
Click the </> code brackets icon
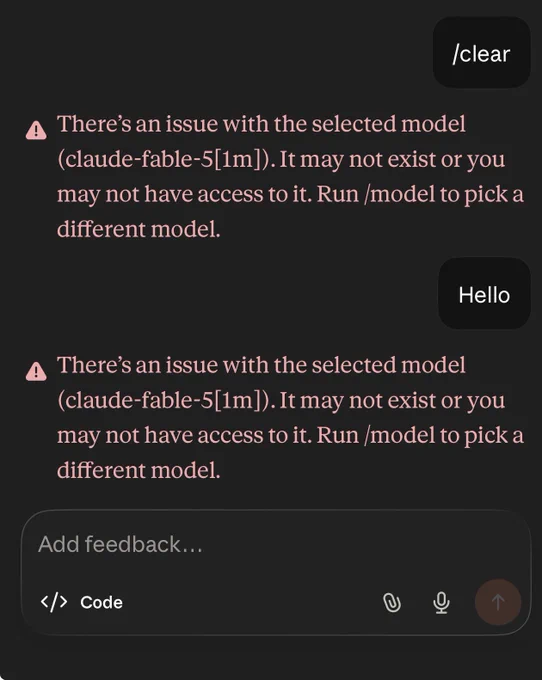click(x=54, y=602)
